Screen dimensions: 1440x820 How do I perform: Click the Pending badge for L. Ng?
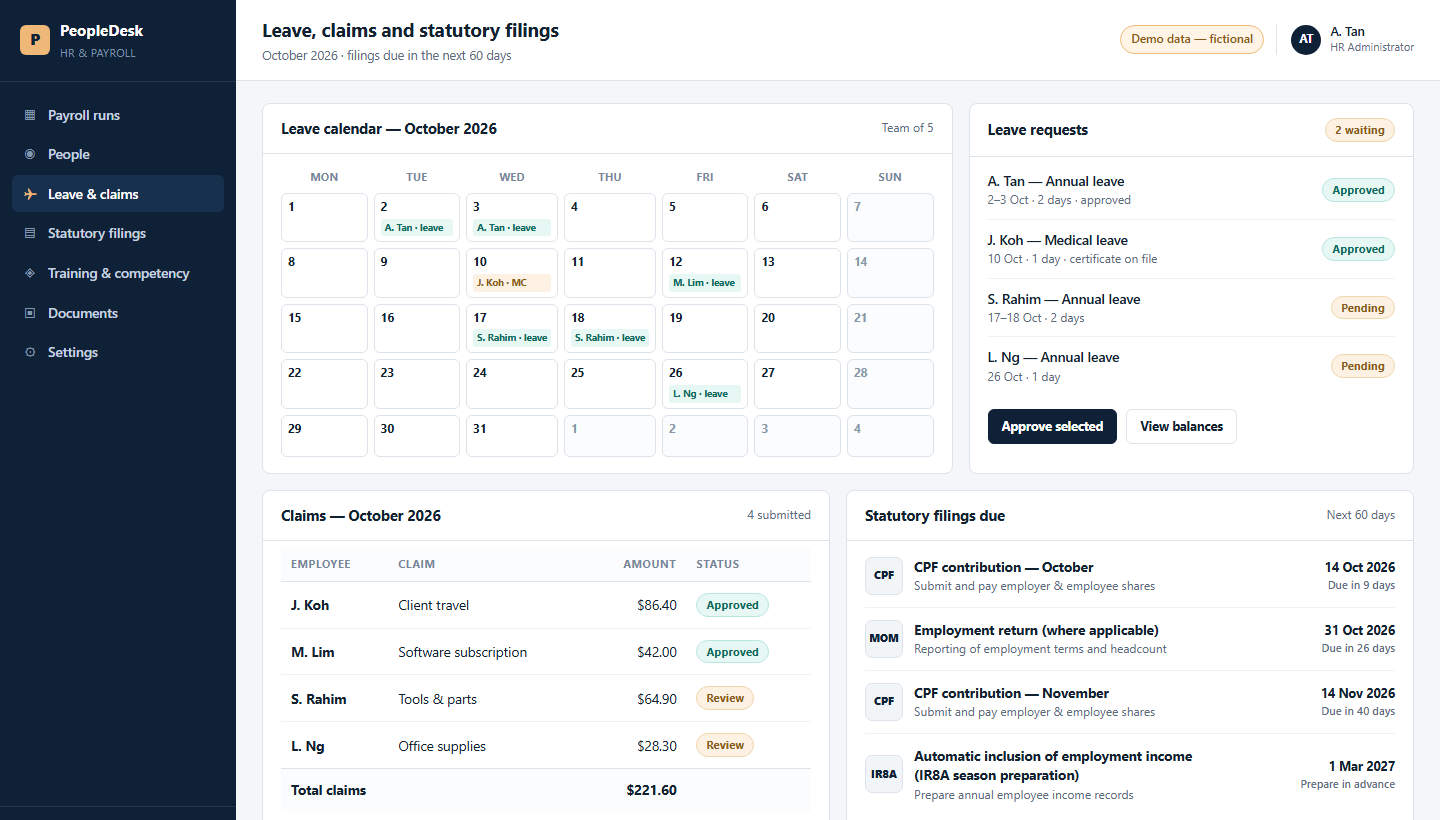coord(1363,366)
